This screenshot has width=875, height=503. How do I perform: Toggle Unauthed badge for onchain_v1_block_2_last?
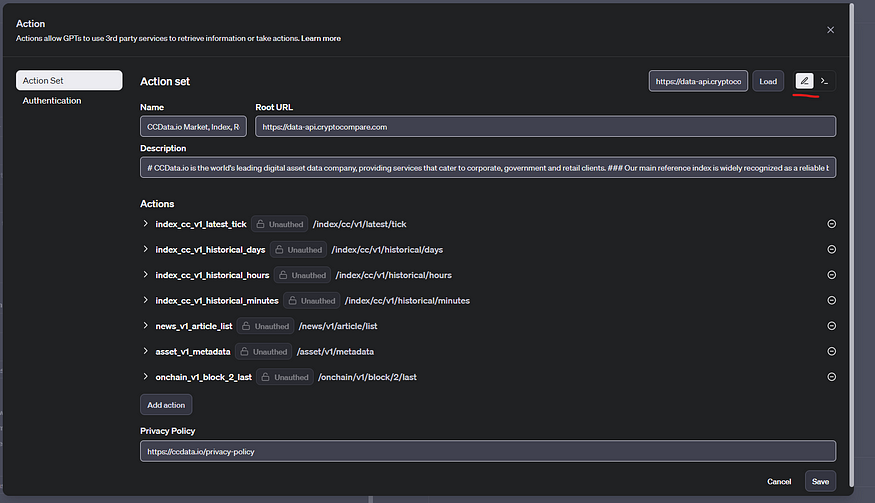[285, 377]
